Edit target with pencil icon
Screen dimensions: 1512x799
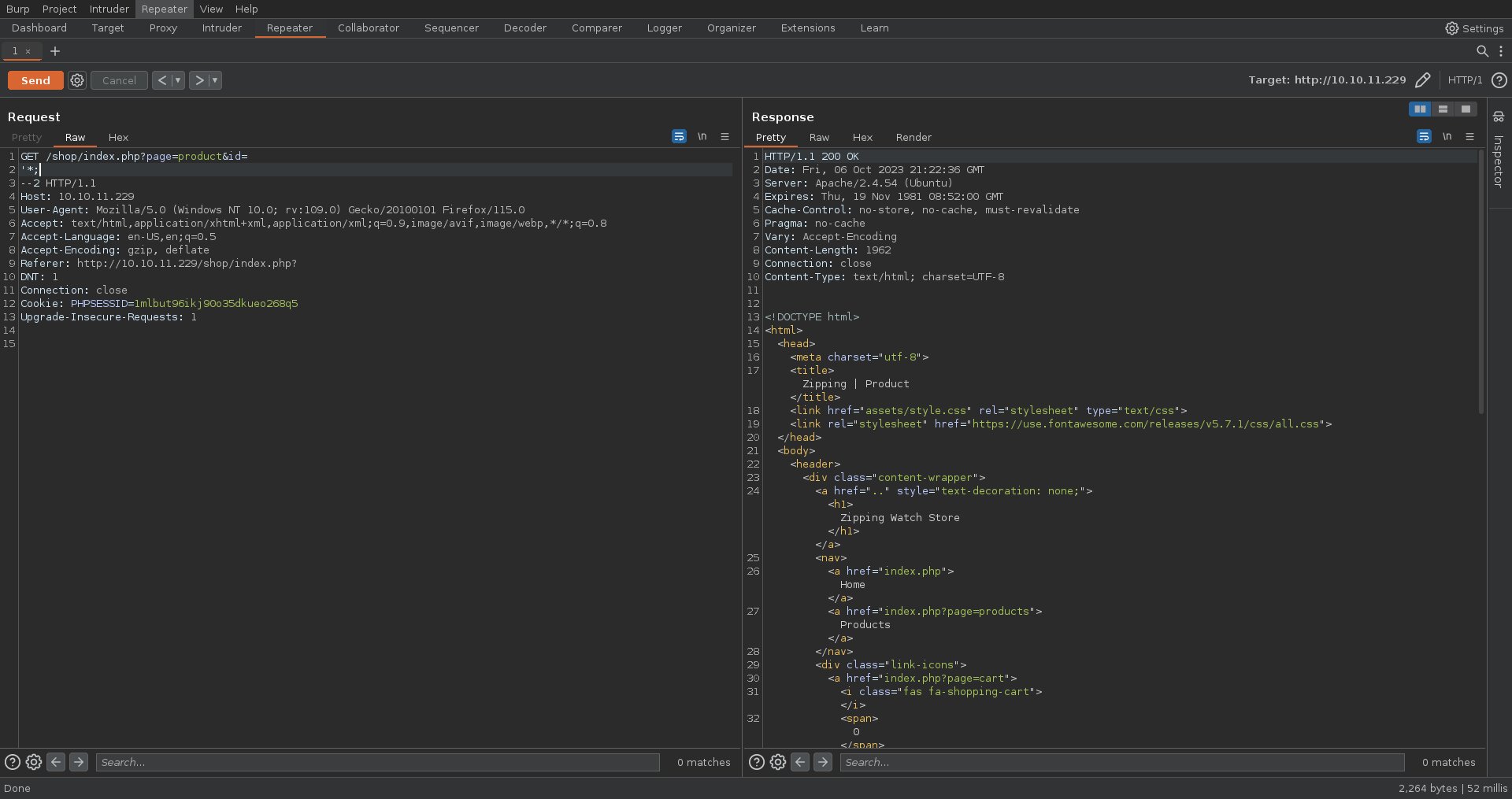click(1422, 80)
